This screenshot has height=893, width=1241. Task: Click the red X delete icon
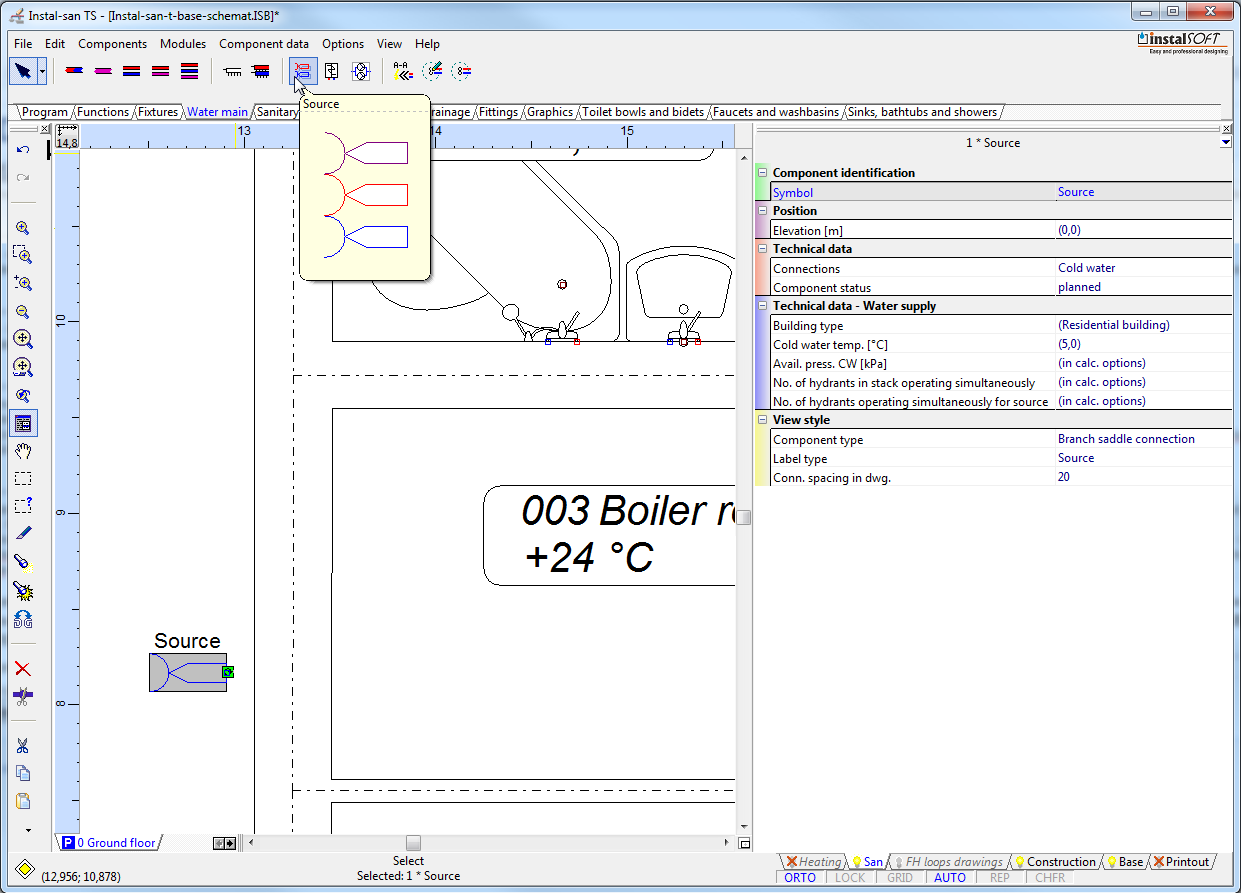23,669
